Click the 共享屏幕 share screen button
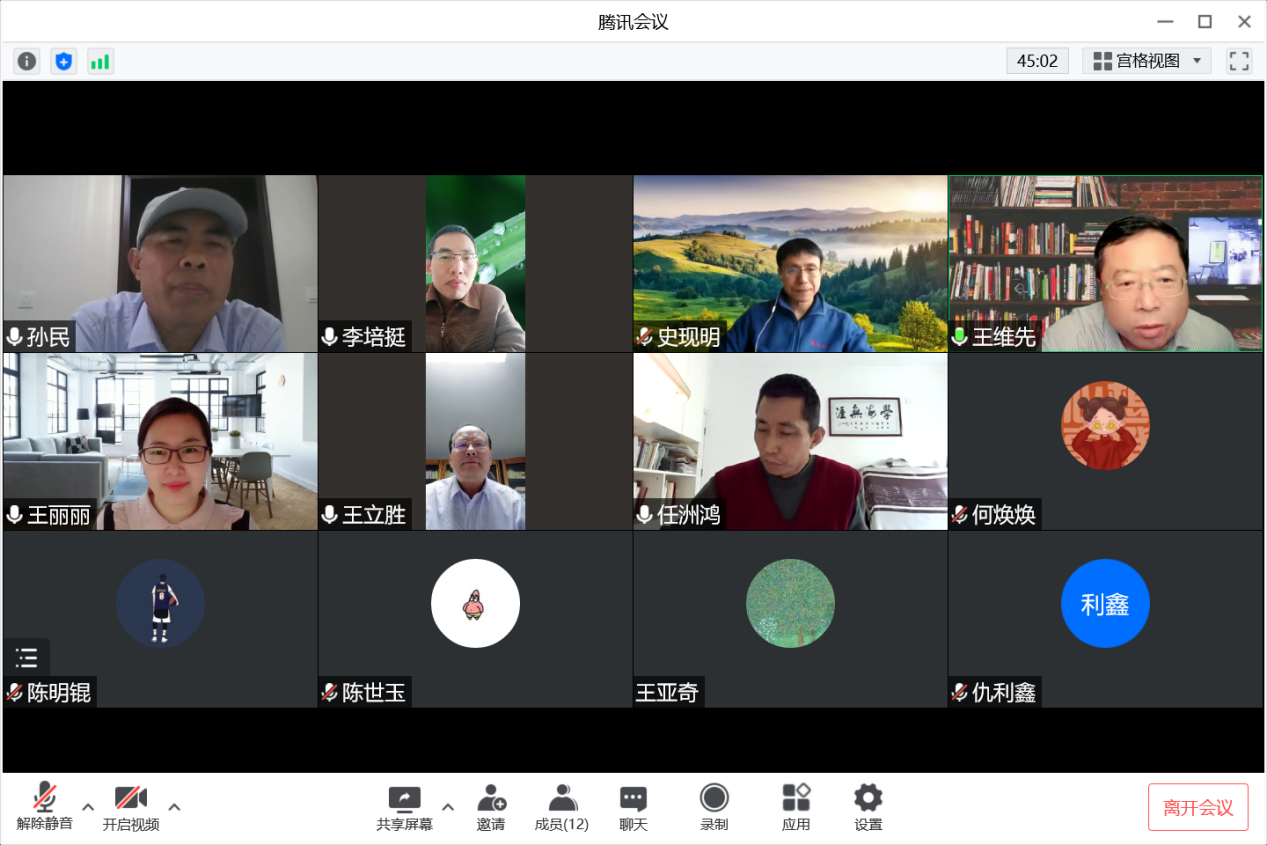Image resolution: width=1267 pixels, height=845 pixels. coord(405,807)
